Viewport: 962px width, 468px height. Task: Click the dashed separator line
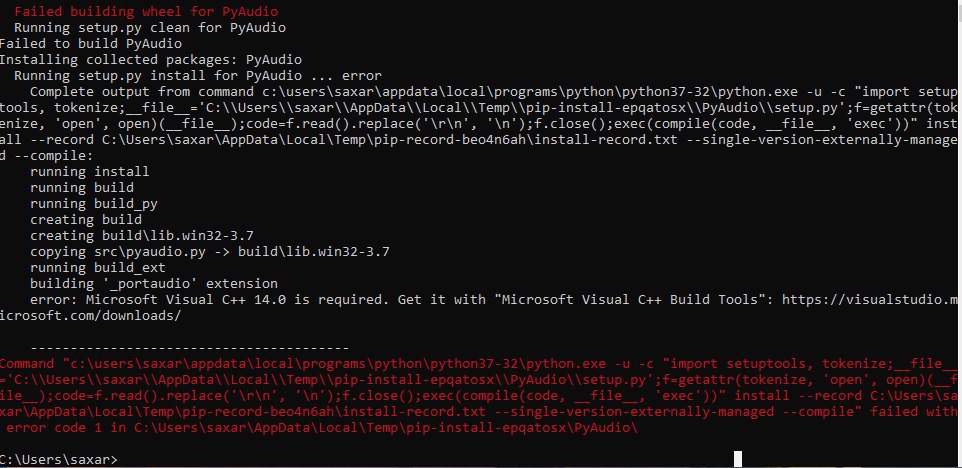[x=190, y=348]
